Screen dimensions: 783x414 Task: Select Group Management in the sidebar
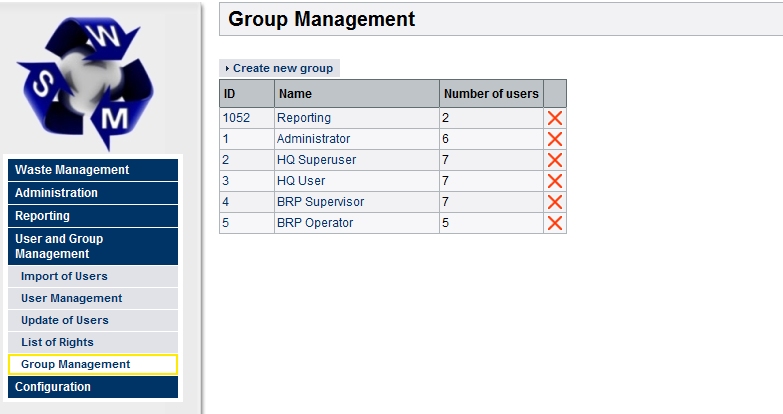(x=75, y=364)
